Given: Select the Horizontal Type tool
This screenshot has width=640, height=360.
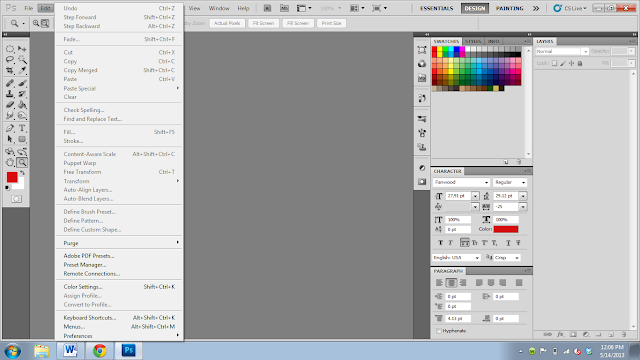Looking at the screenshot, I should (x=22, y=128).
